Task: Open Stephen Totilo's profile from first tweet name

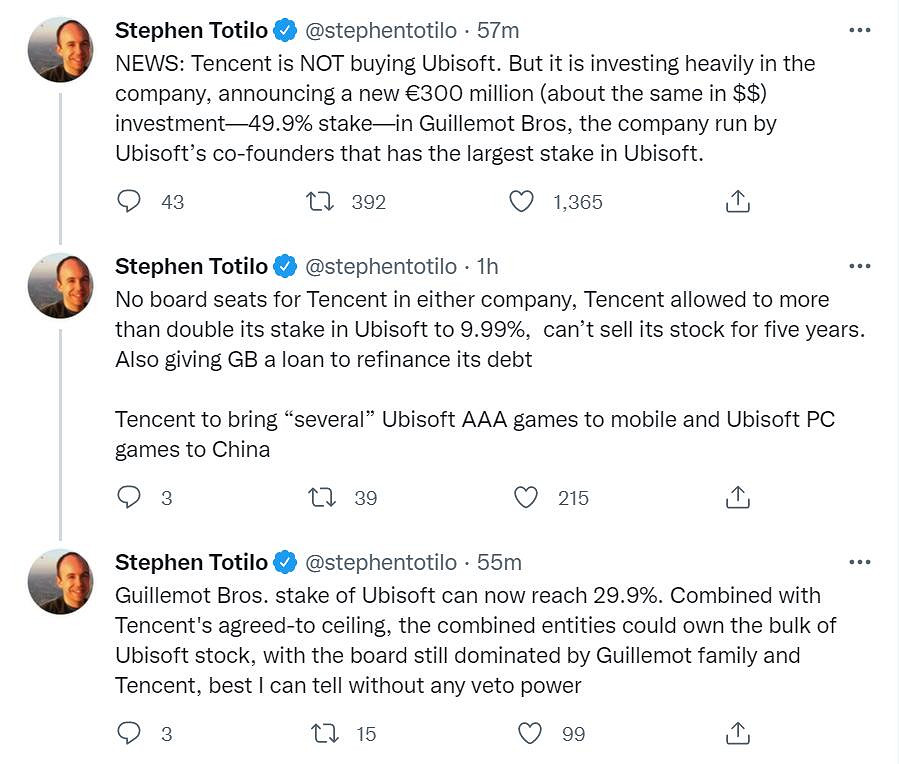Action: [191, 30]
